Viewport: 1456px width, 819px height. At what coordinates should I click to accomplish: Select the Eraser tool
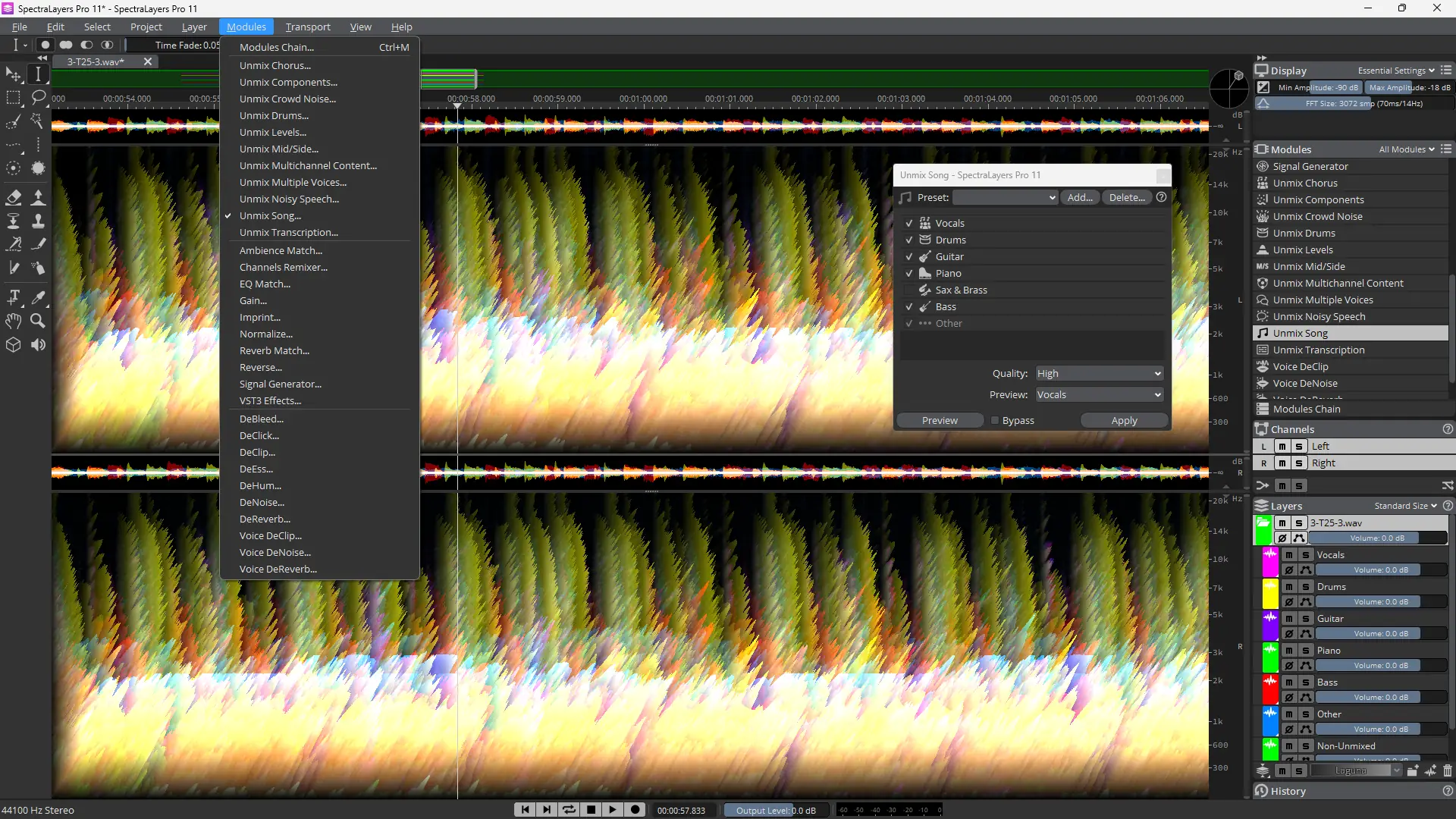[x=13, y=197]
